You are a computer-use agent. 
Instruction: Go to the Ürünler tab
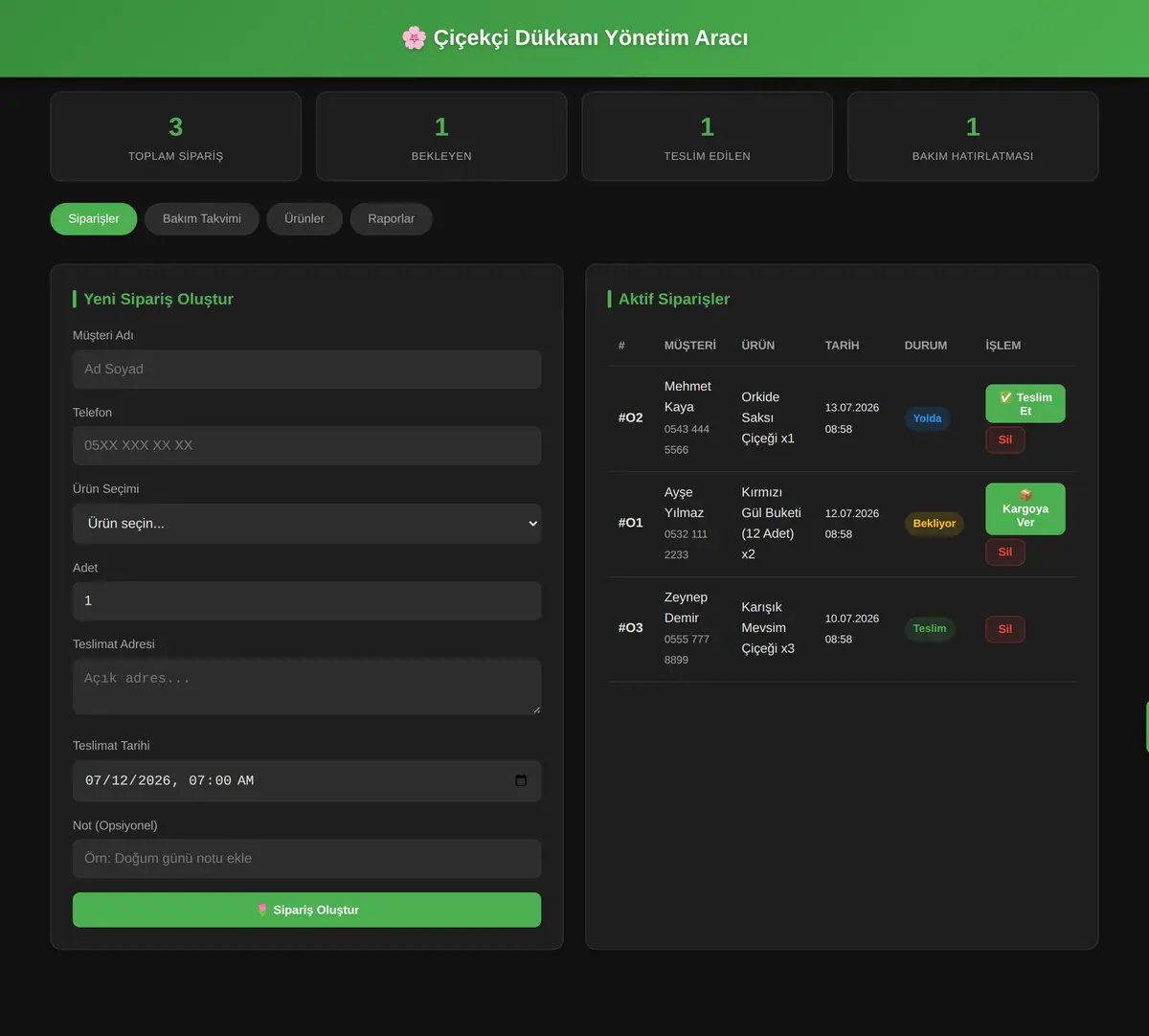click(304, 218)
